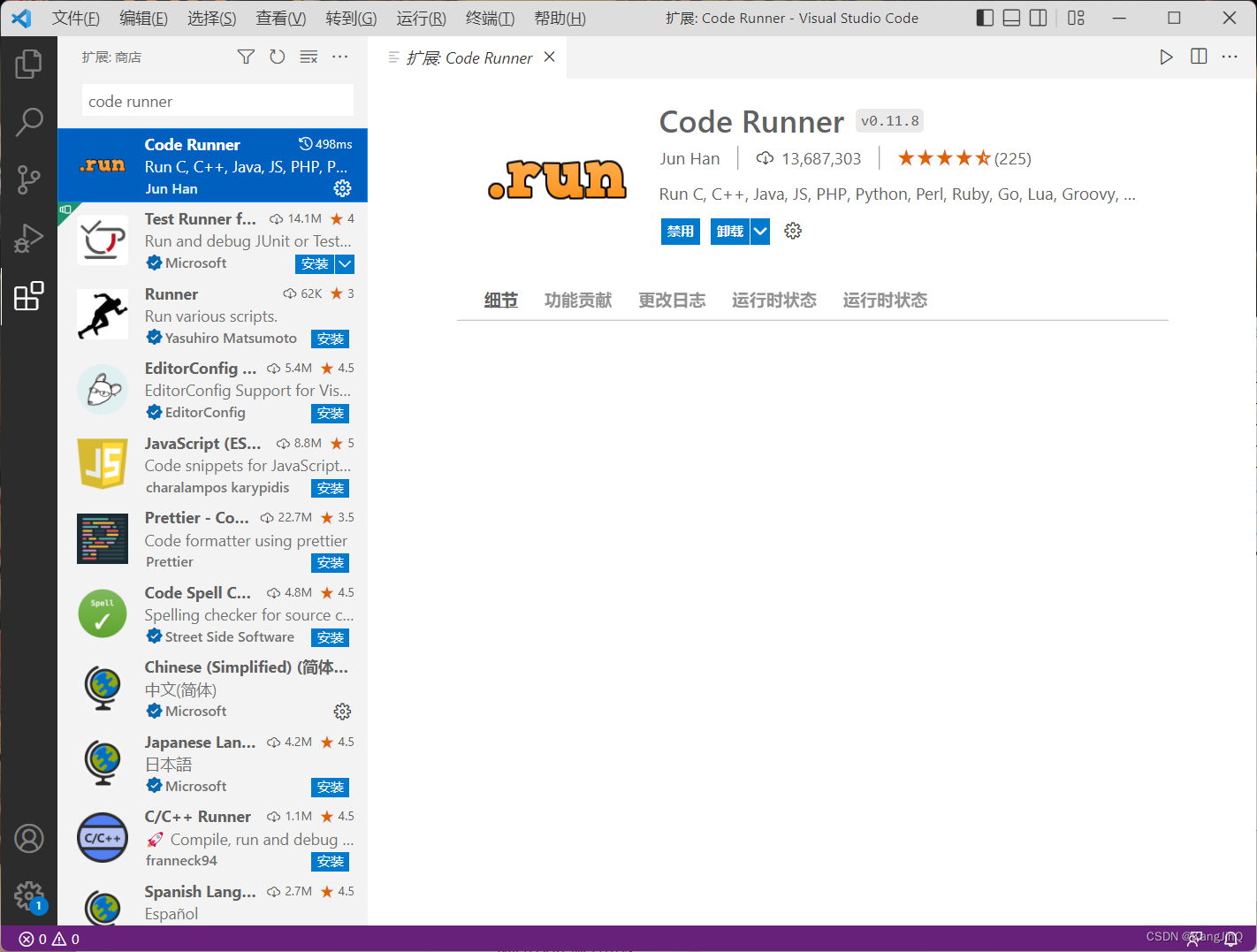Open manage gear for Code Runner list item

[342, 188]
